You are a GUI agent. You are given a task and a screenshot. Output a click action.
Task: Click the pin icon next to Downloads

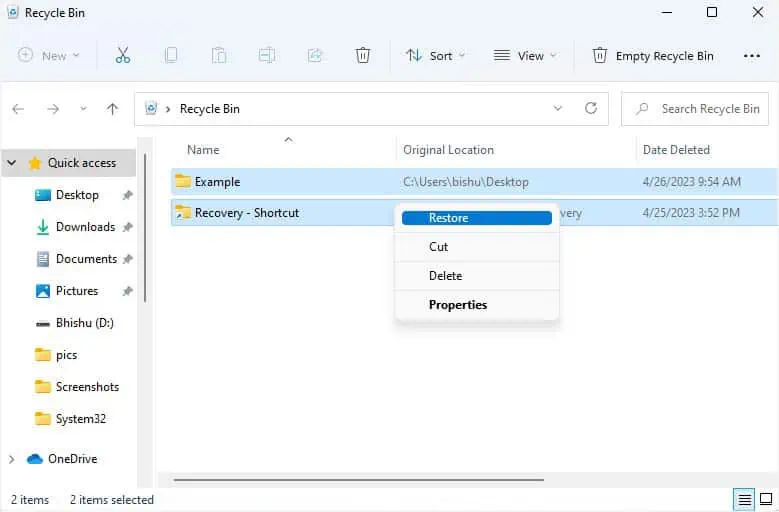pyautogui.click(x=128, y=227)
